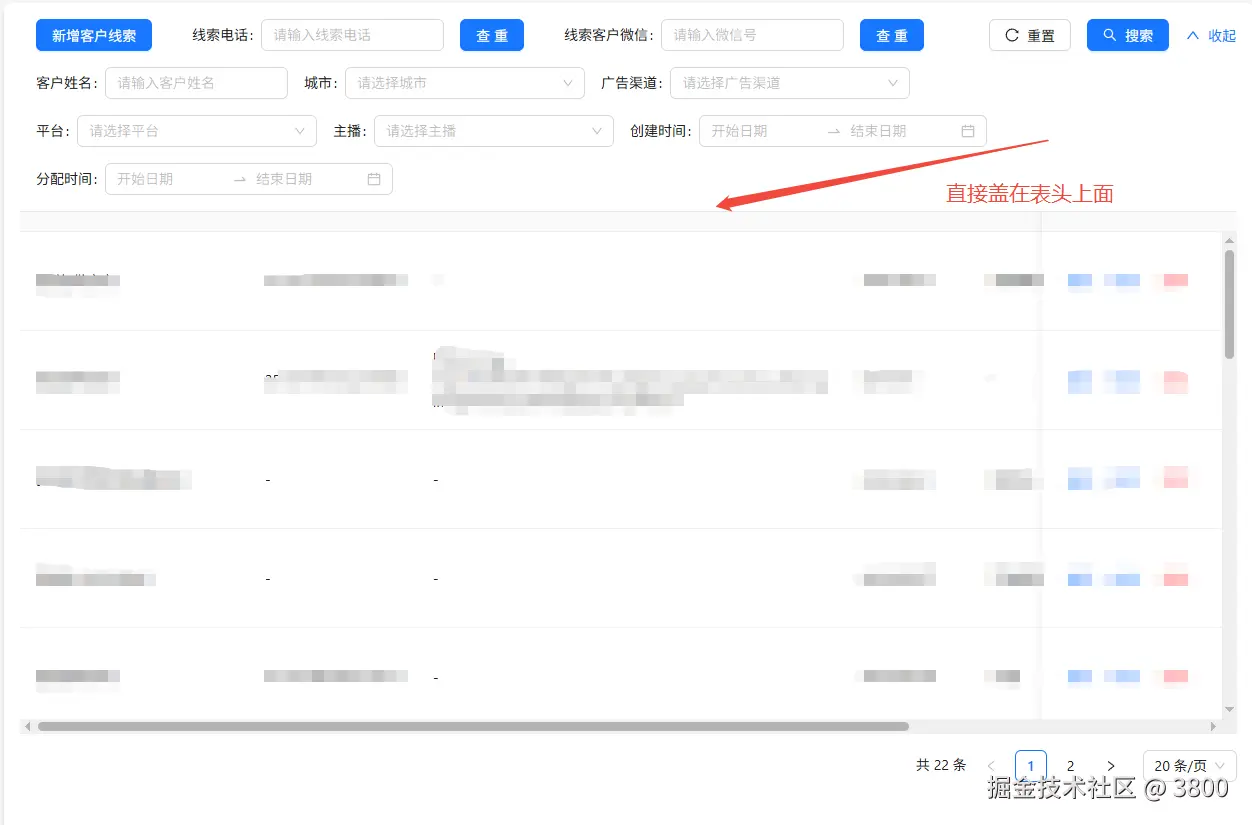This screenshot has width=1252, height=825.
Task: Click the first blue action button in first row
Action: (x=1079, y=281)
